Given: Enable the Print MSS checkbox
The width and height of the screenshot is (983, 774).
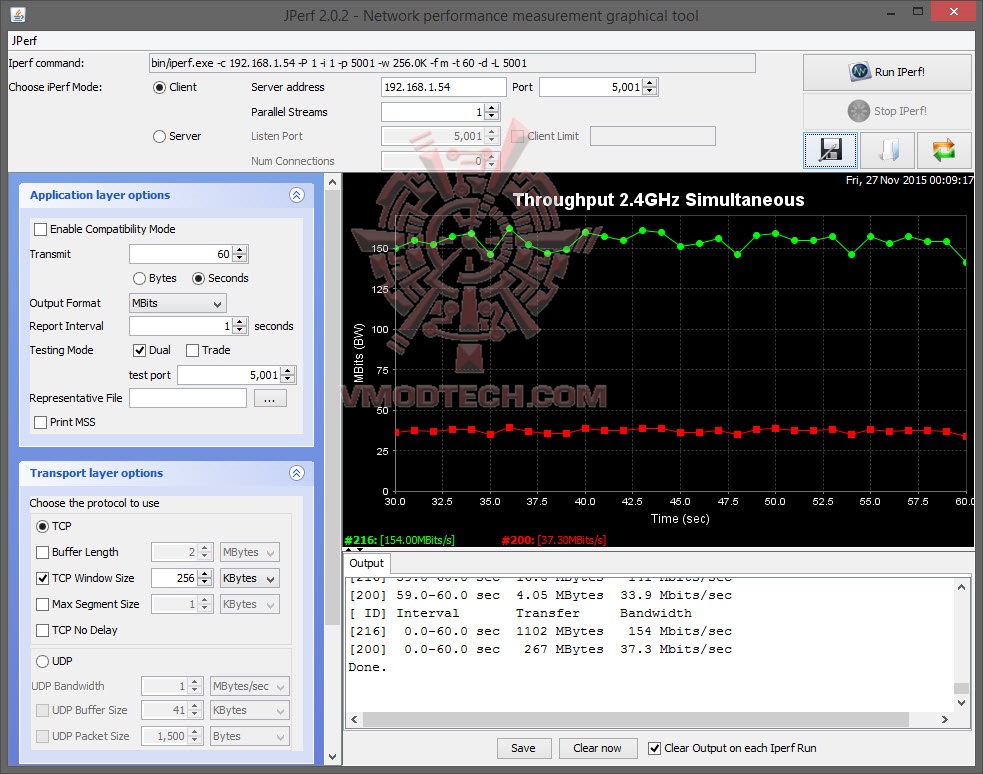Looking at the screenshot, I should click(40, 422).
